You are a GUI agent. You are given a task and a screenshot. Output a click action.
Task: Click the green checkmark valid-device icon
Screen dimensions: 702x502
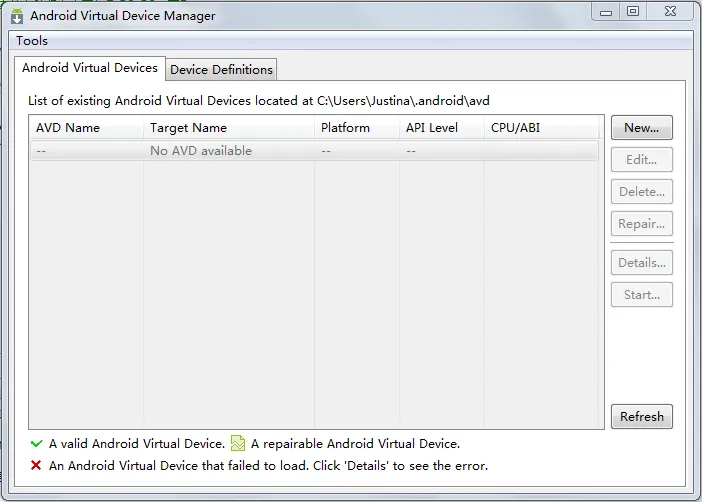(36, 444)
